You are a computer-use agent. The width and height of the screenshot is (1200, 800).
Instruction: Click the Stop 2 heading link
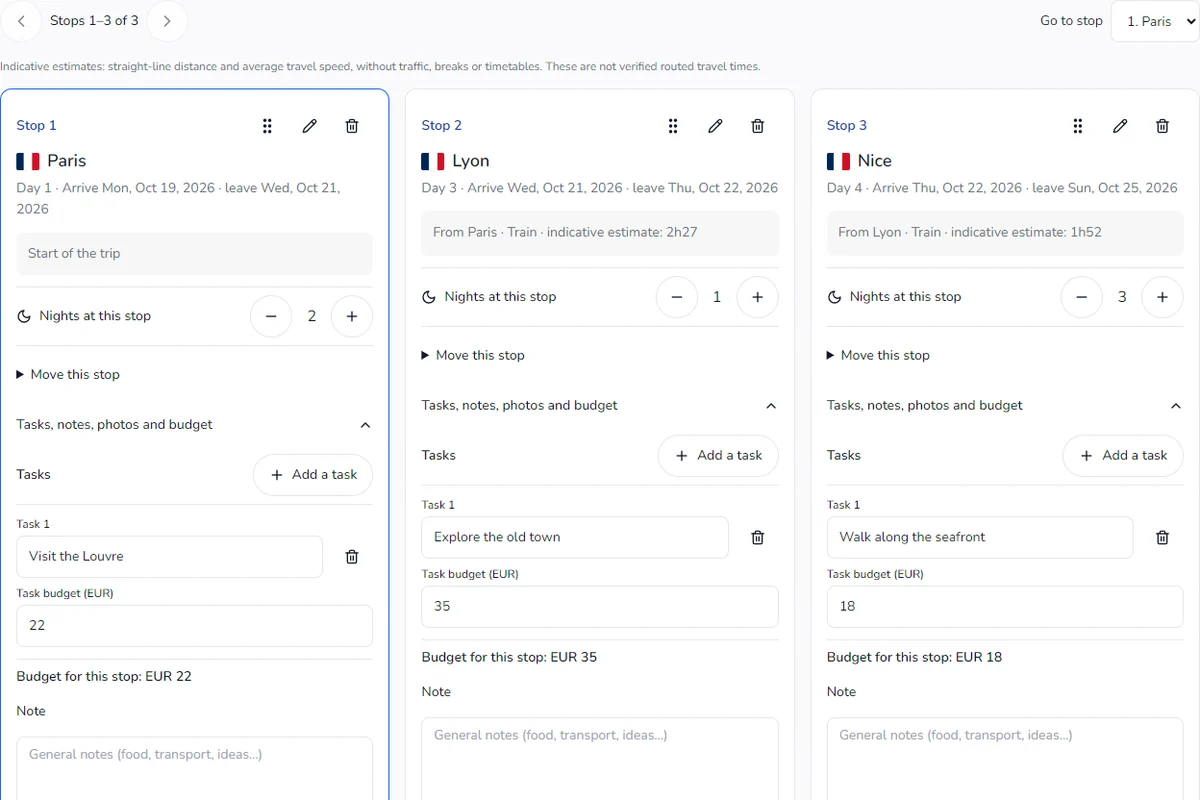point(442,126)
